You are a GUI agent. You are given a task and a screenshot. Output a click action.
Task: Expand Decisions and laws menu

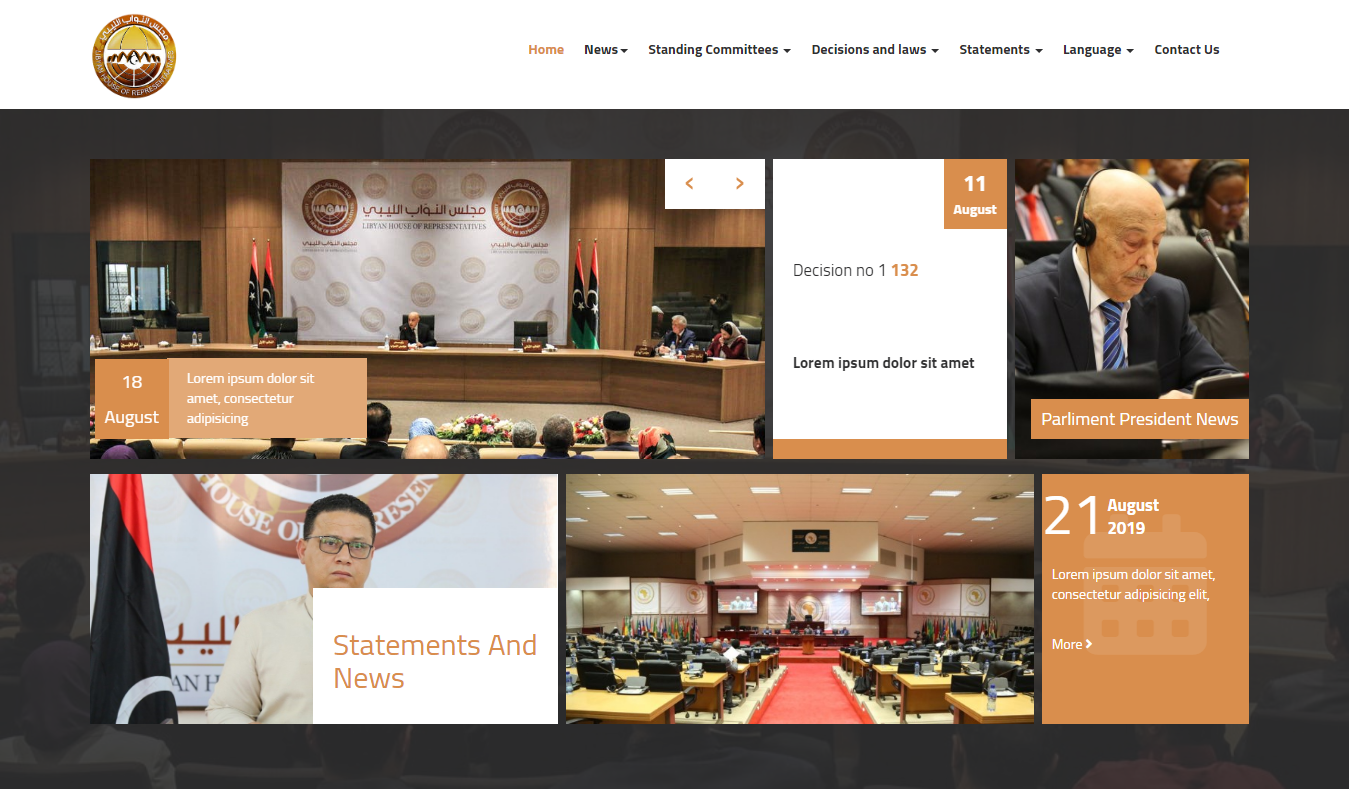coord(874,50)
